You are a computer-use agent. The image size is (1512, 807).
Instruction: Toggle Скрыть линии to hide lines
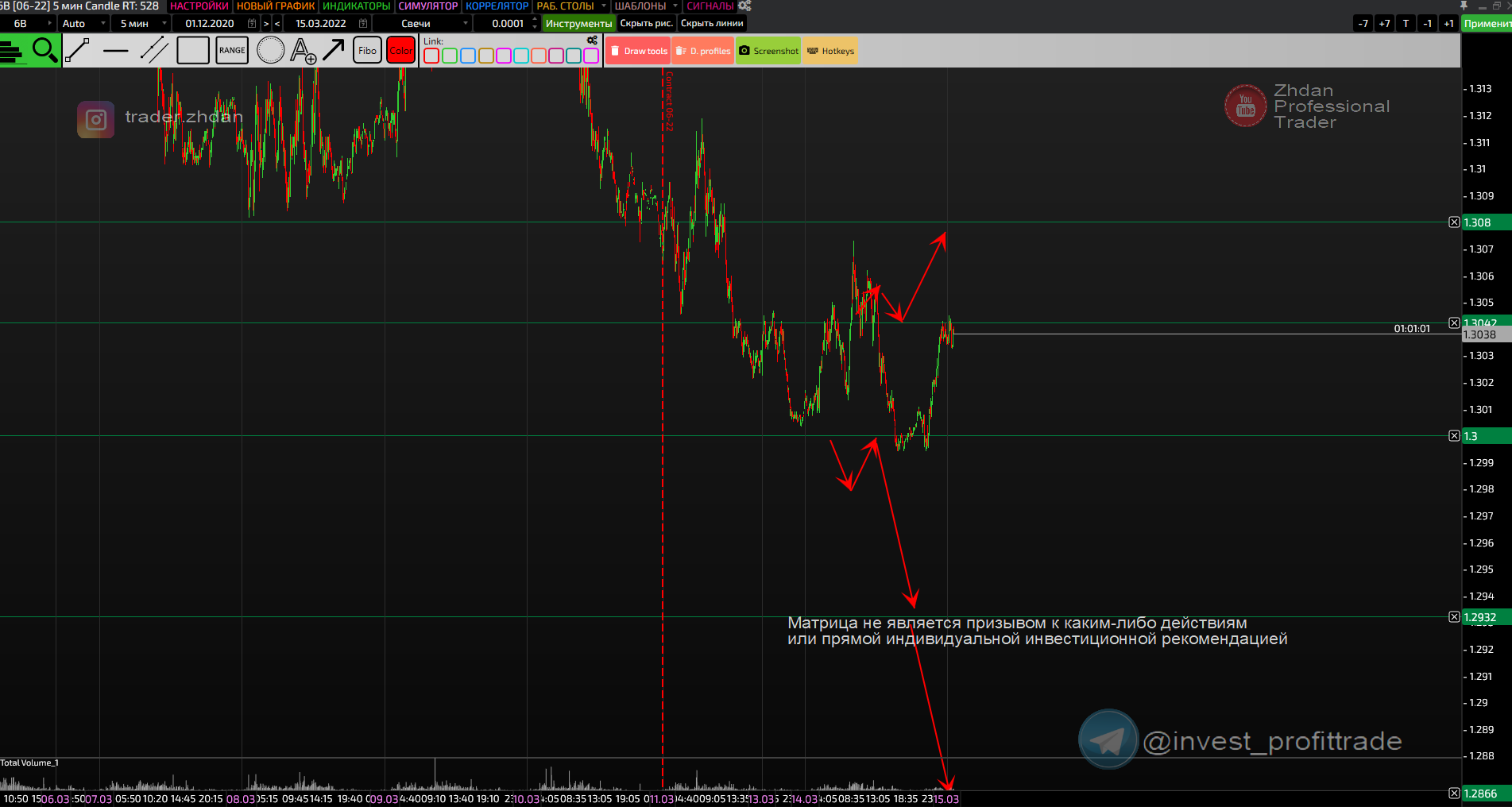click(x=712, y=24)
